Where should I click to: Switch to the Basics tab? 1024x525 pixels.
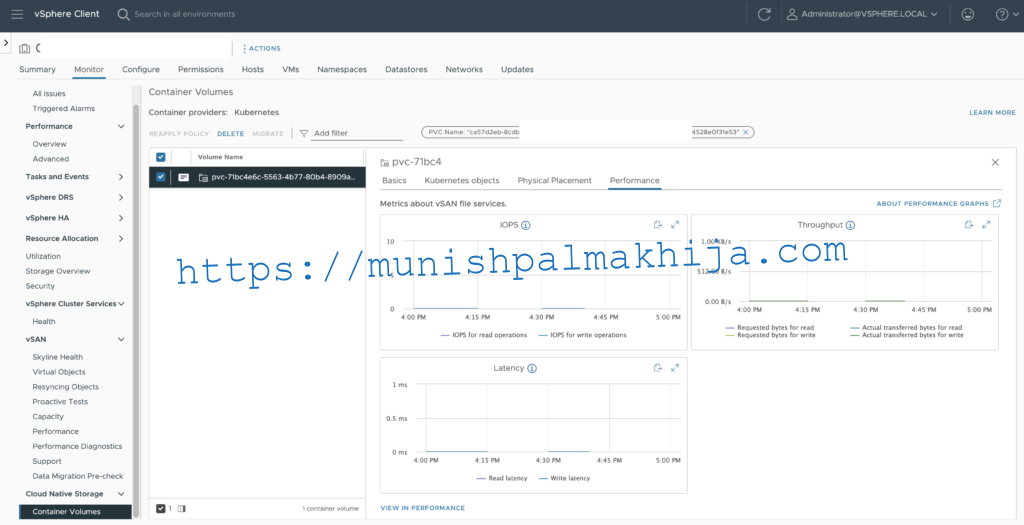394,181
